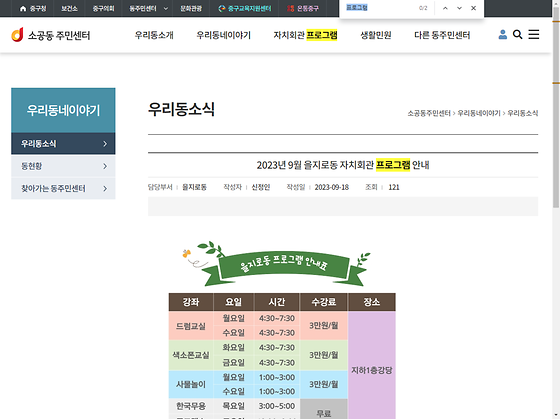Click the post title 2023년 9월 을지로동 자치회관 프로그램 안내

click(343, 165)
